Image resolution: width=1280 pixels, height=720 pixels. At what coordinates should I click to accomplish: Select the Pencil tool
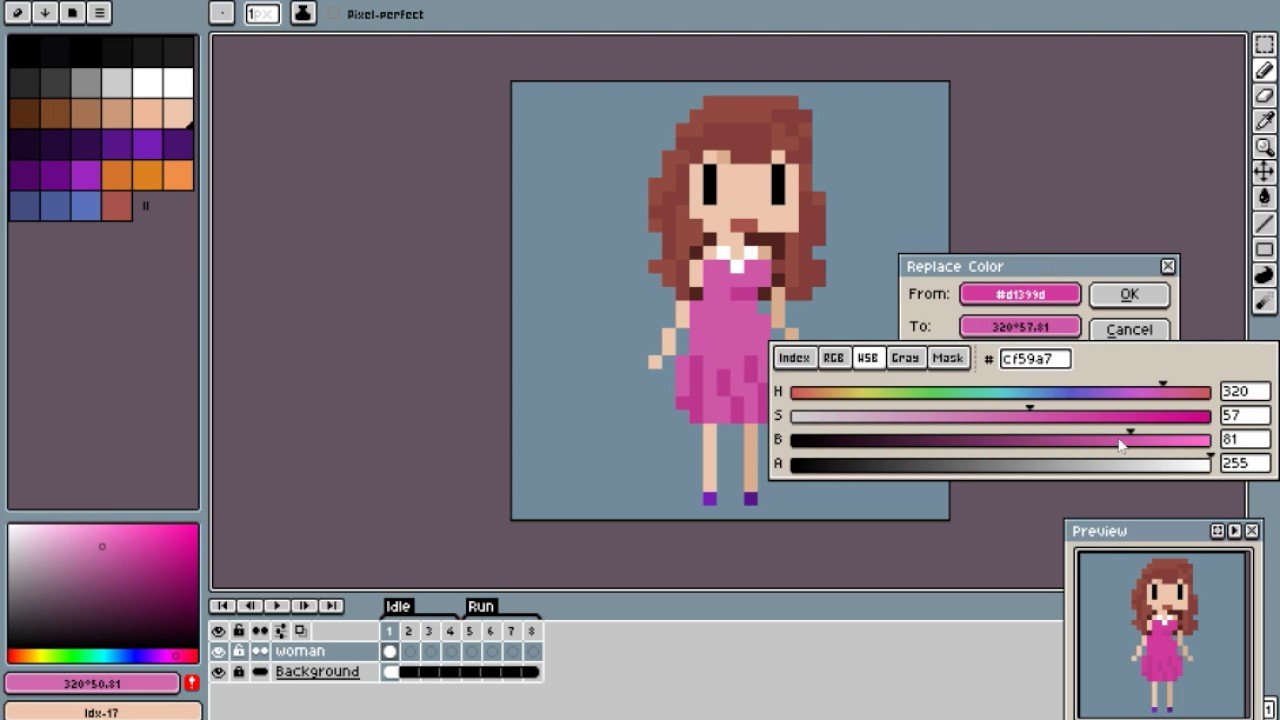pyautogui.click(x=1264, y=71)
